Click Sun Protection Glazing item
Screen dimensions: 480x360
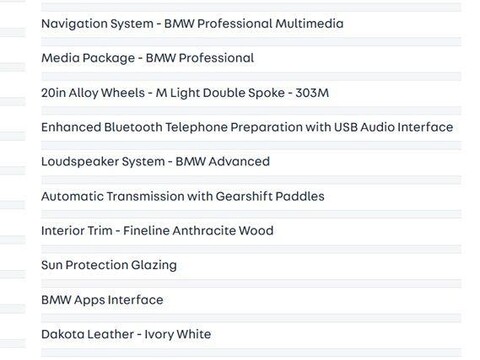tap(109, 266)
